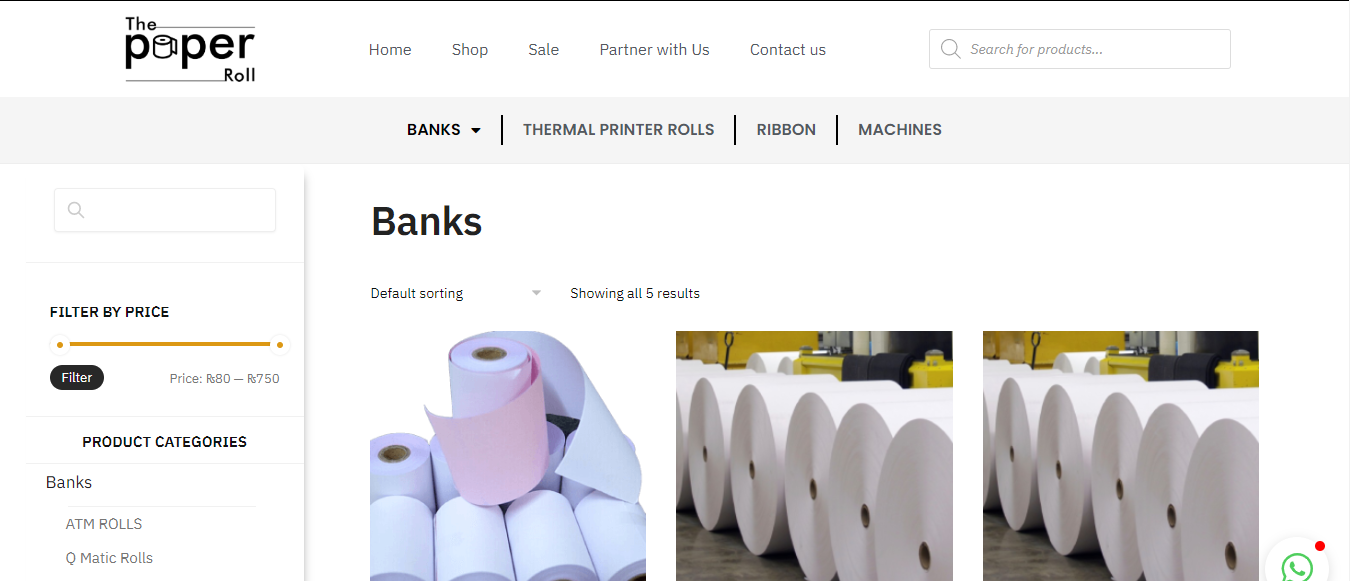Image resolution: width=1350 pixels, height=581 pixels.
Task: Select THERMAL PRINTER ROLLS category
Action: (x=619, y=130)
